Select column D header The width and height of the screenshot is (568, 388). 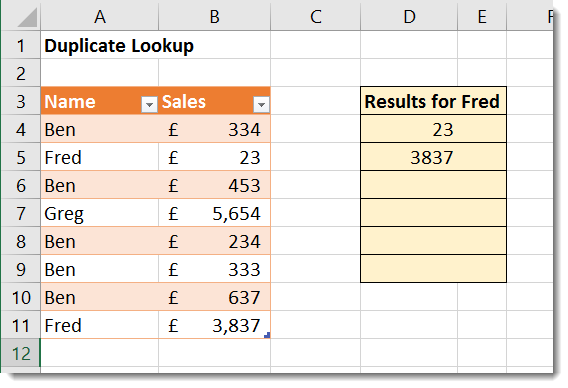coord(409,16)
